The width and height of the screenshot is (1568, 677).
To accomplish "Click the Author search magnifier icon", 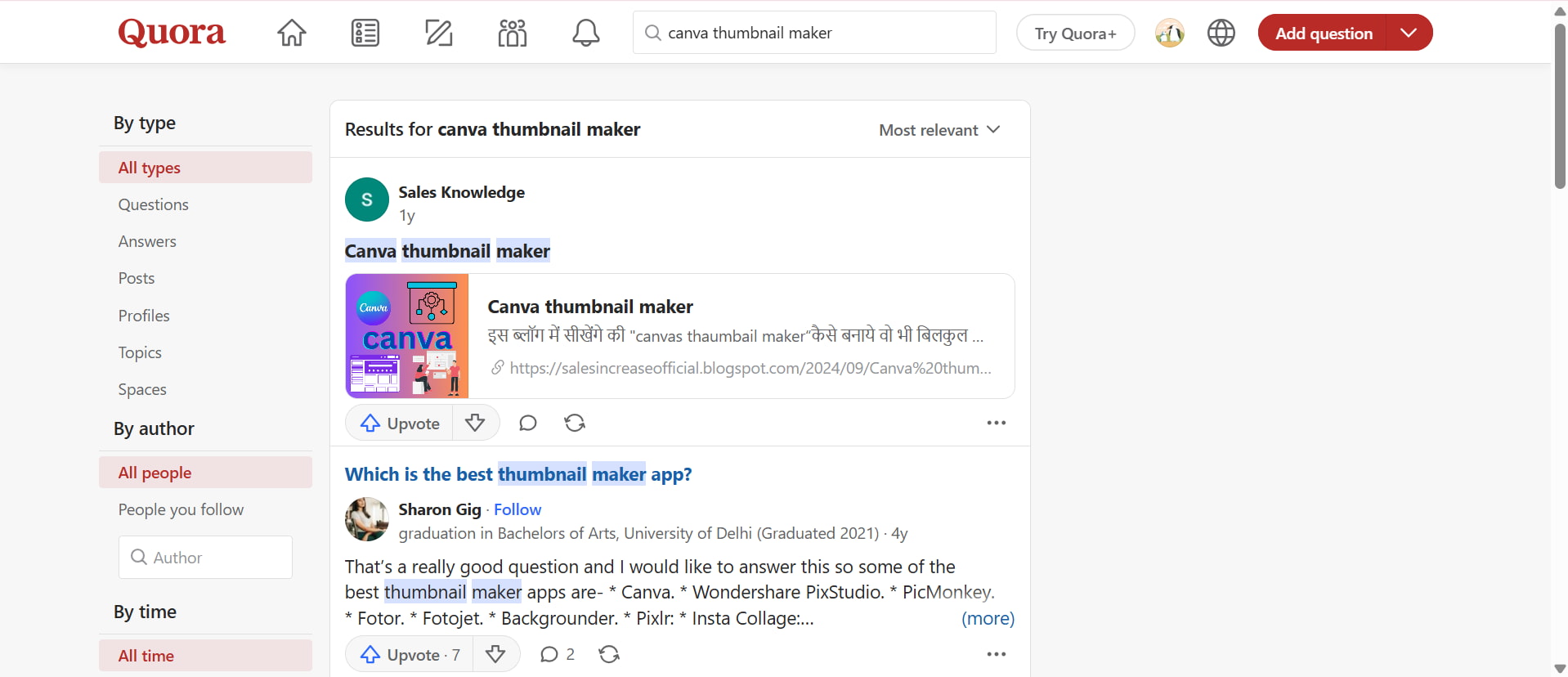I will tap(139, 557).
